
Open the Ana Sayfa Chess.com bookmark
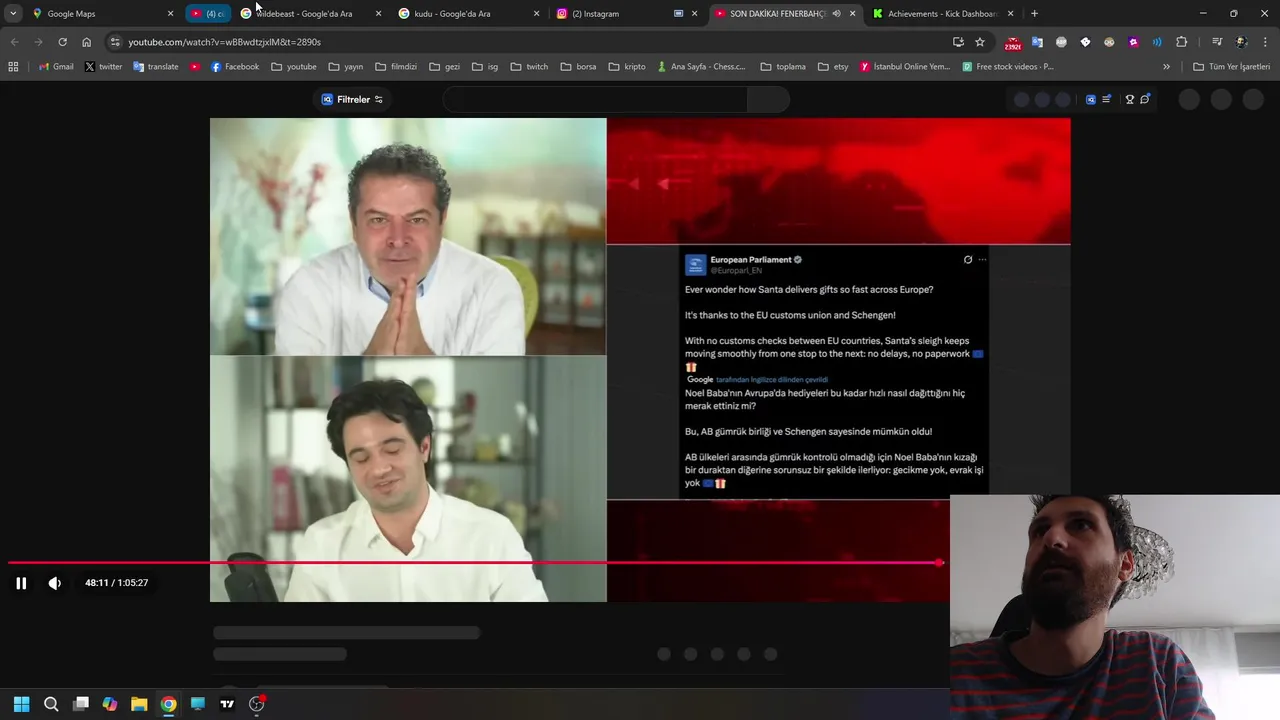coord(701,67)
